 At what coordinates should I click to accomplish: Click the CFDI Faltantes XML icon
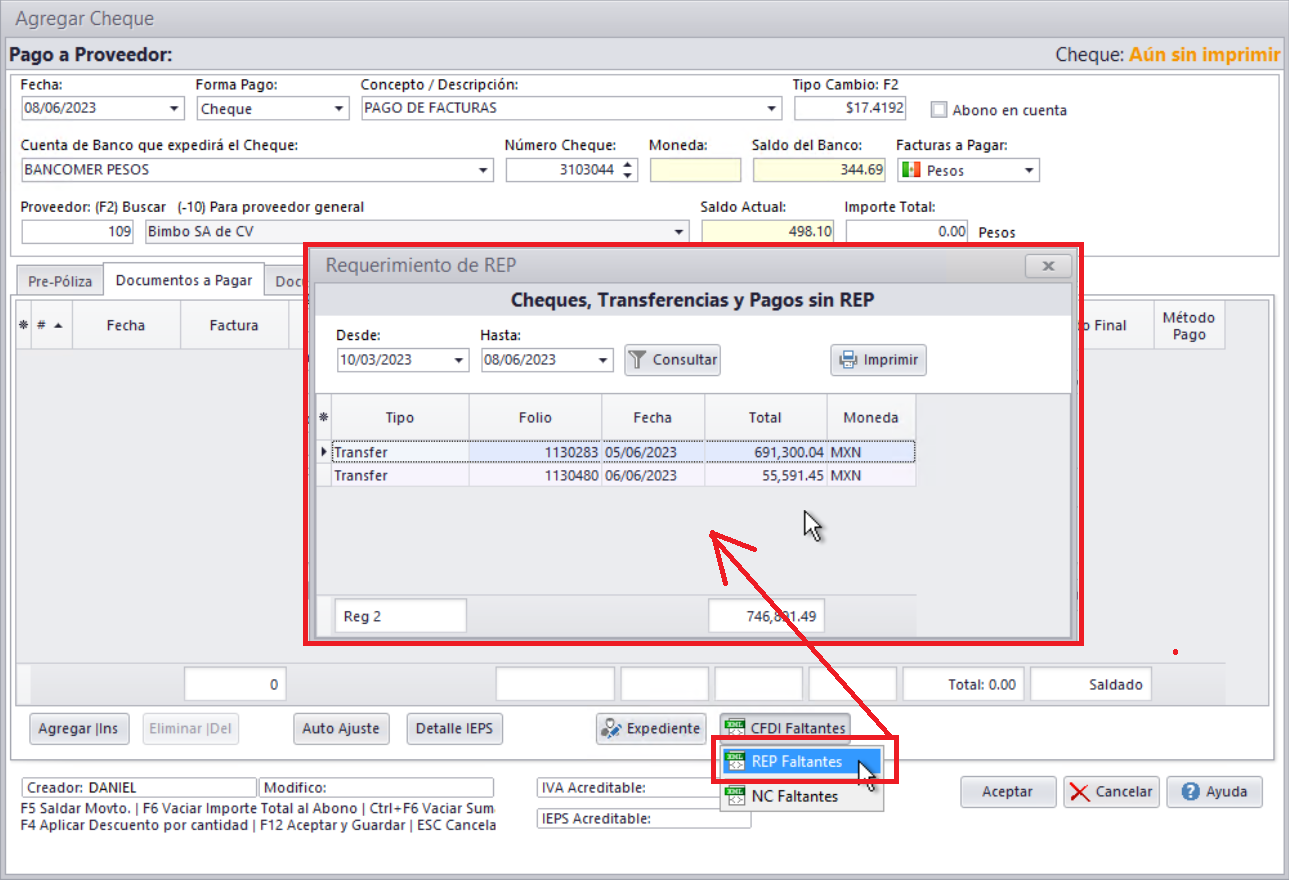coord(736,729)
